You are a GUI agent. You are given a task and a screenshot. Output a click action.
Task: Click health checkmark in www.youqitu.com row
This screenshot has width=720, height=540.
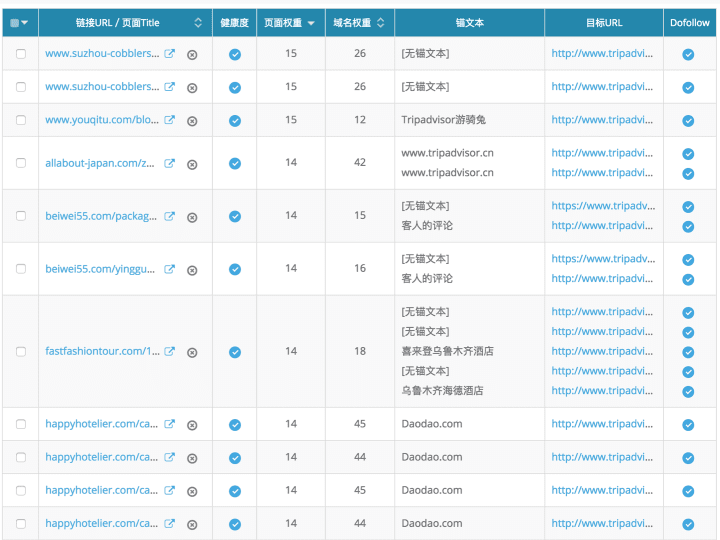pos(235,121)
